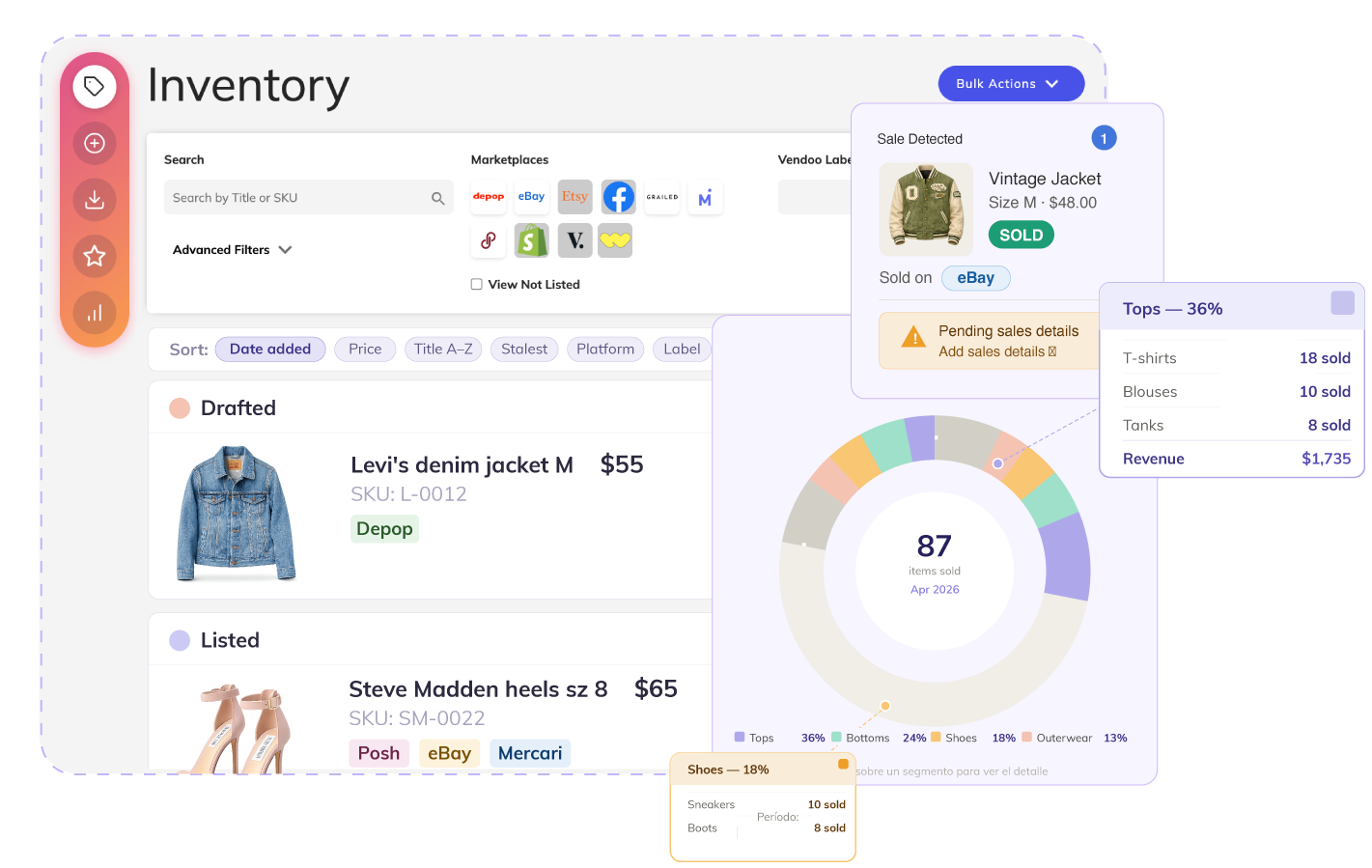
Task: Open the analytics bar chart sidebar icon
Action: tap(95, 313)
